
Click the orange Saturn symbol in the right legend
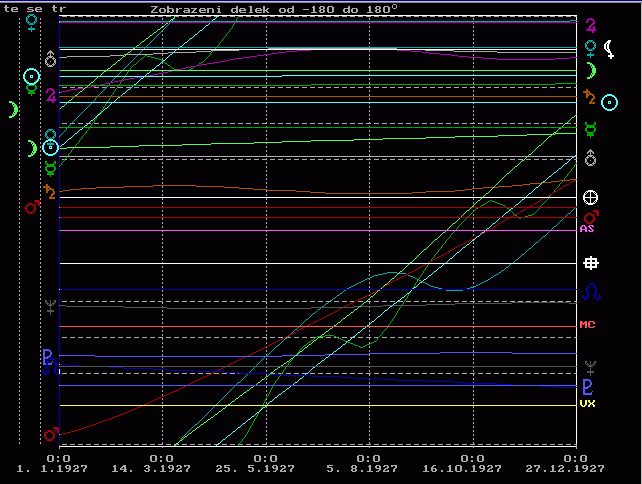[589, 97]
